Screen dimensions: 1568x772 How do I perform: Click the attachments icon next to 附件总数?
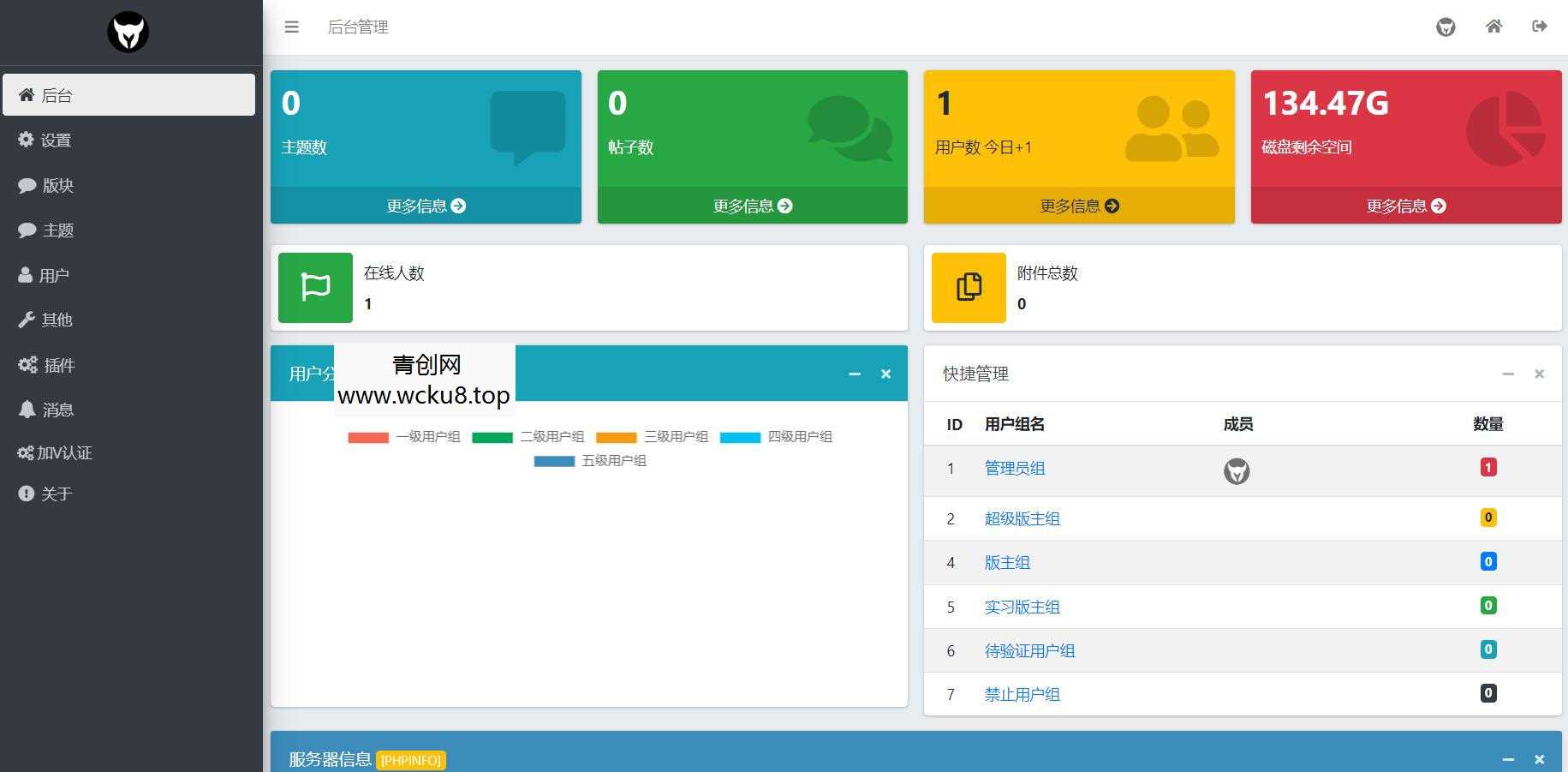[x=968, y=288]
